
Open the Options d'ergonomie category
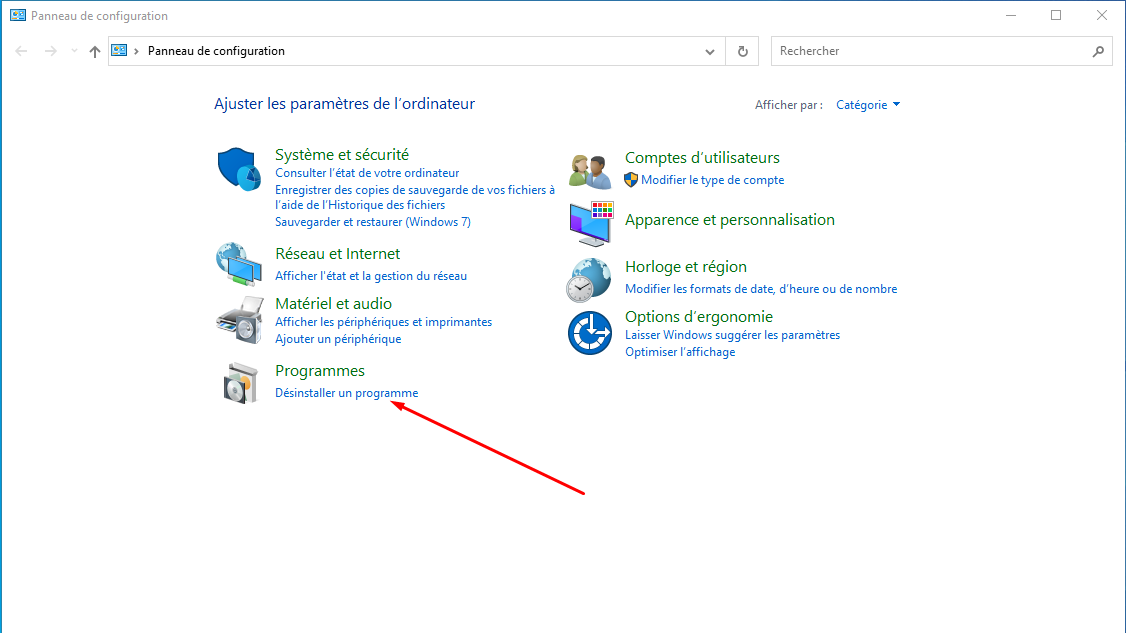[x=699, y=317]
